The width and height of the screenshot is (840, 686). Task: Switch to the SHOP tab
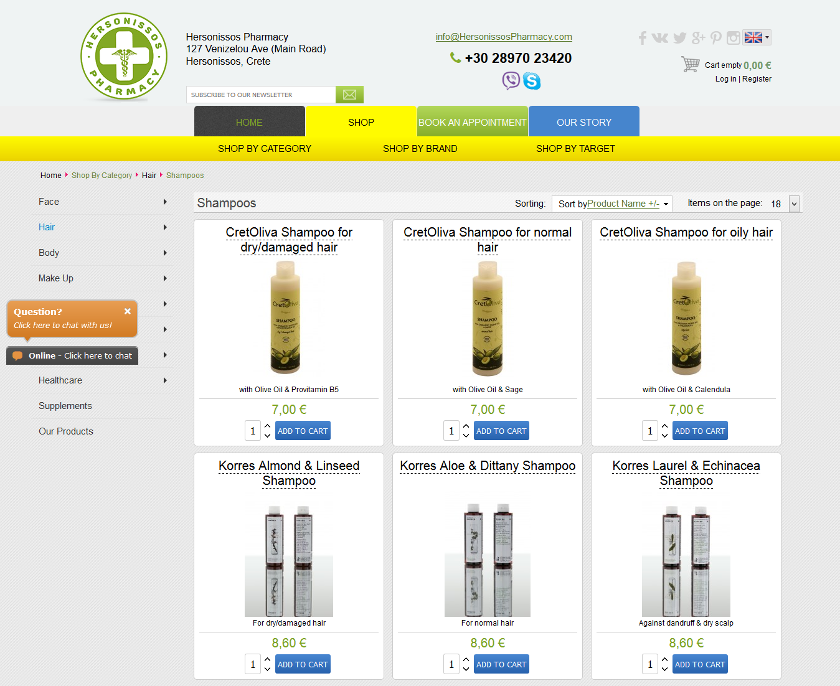[361, 122]
